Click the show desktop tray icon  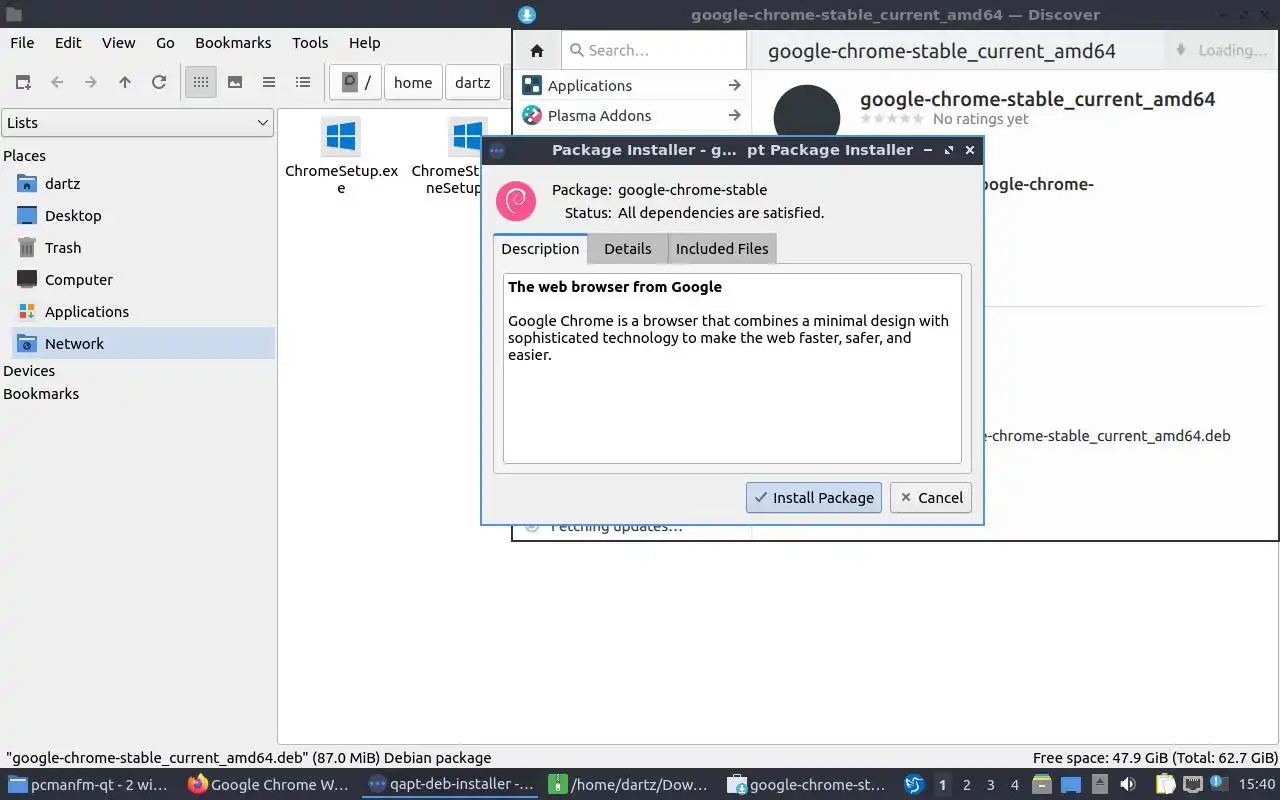[x=1071, y=785]
